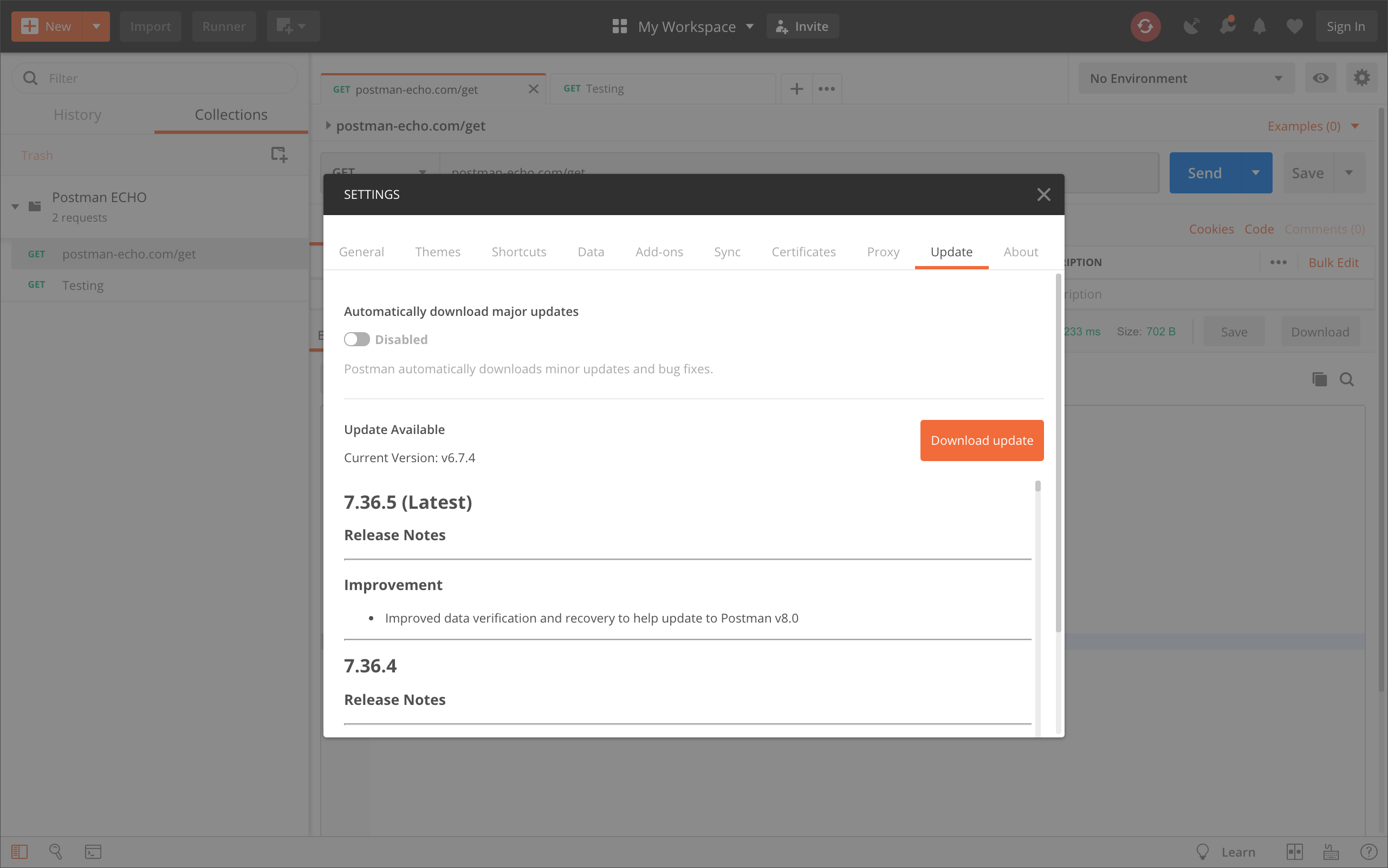Screen dimensions: 1388x868
Task: Click the blue Send button
Action: pos(1205,173)
